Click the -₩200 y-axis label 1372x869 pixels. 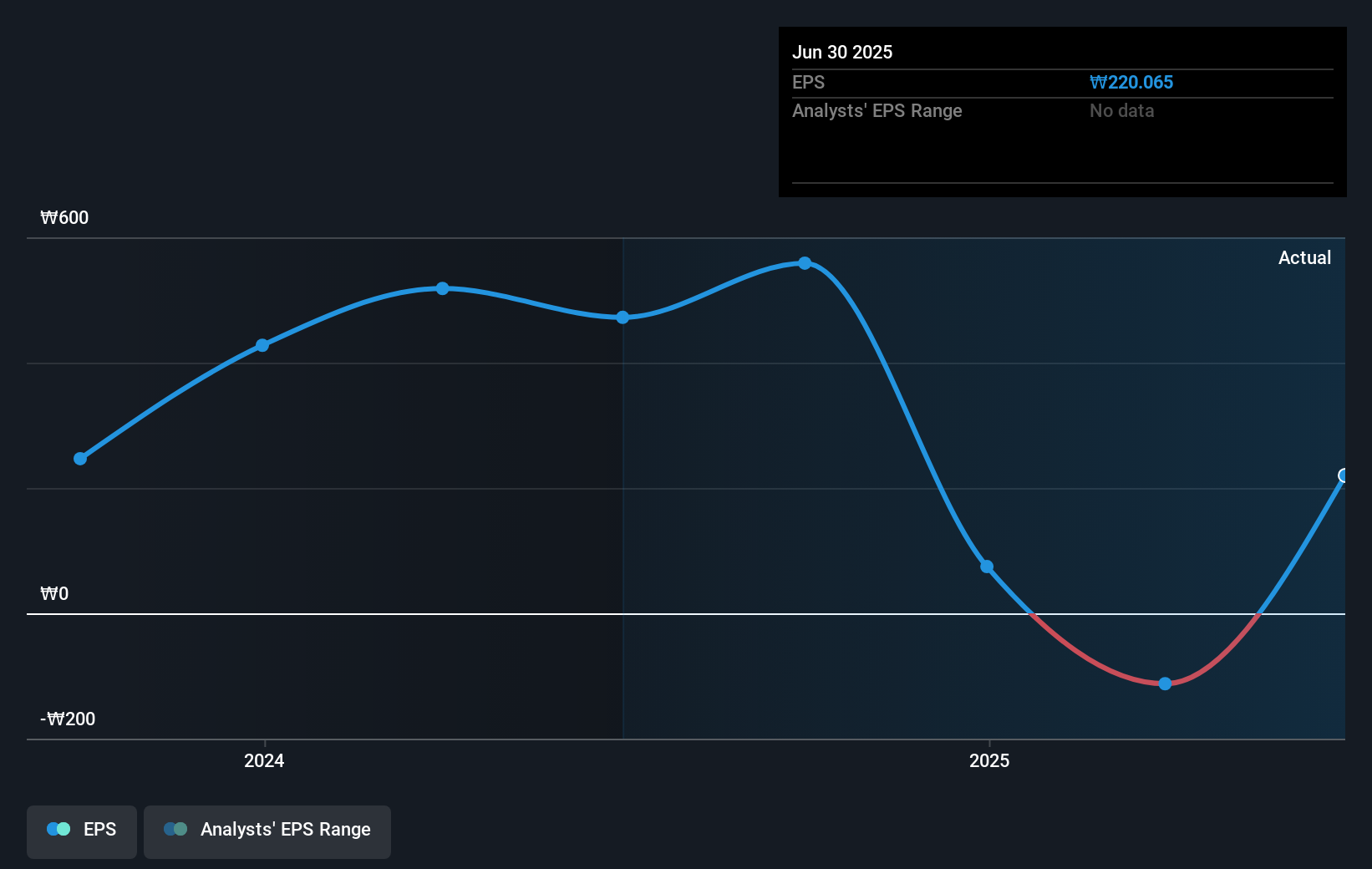tap(68, 719)
